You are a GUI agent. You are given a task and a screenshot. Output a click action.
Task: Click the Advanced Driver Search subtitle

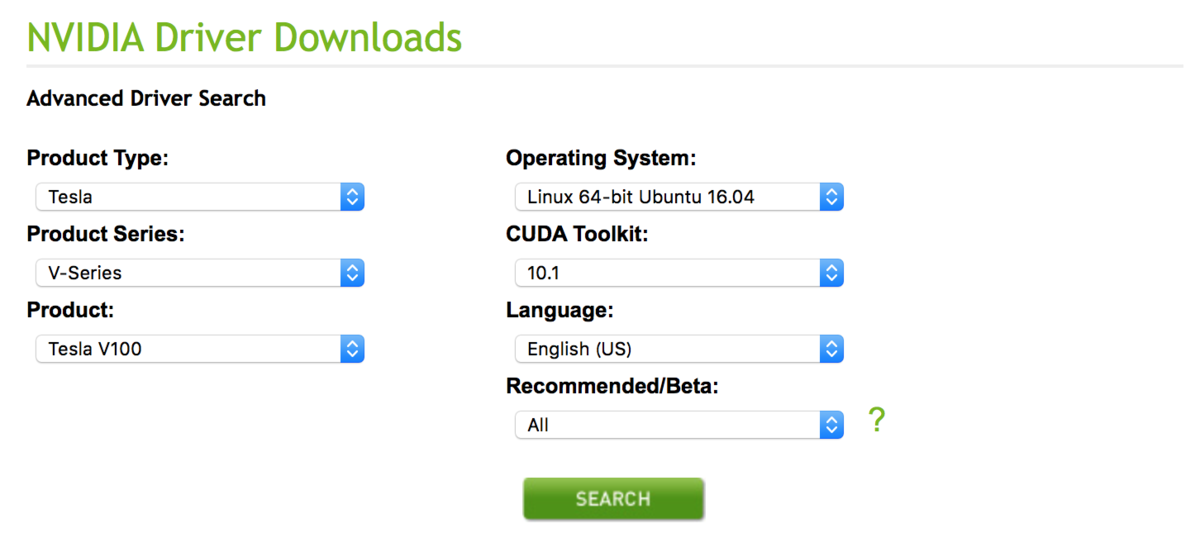pos(146,98)
